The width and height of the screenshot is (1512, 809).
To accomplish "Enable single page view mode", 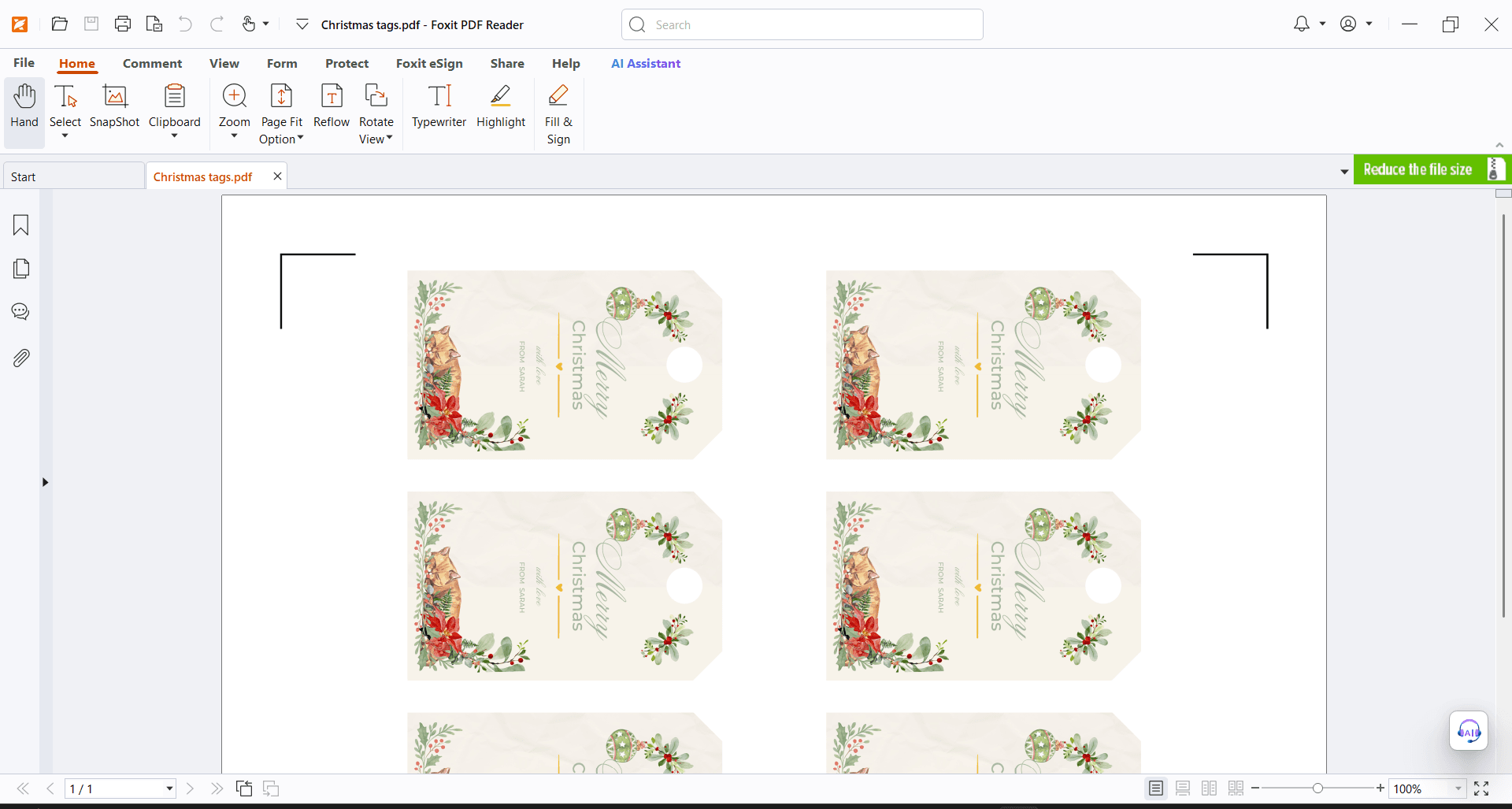I will [1156, 789].
